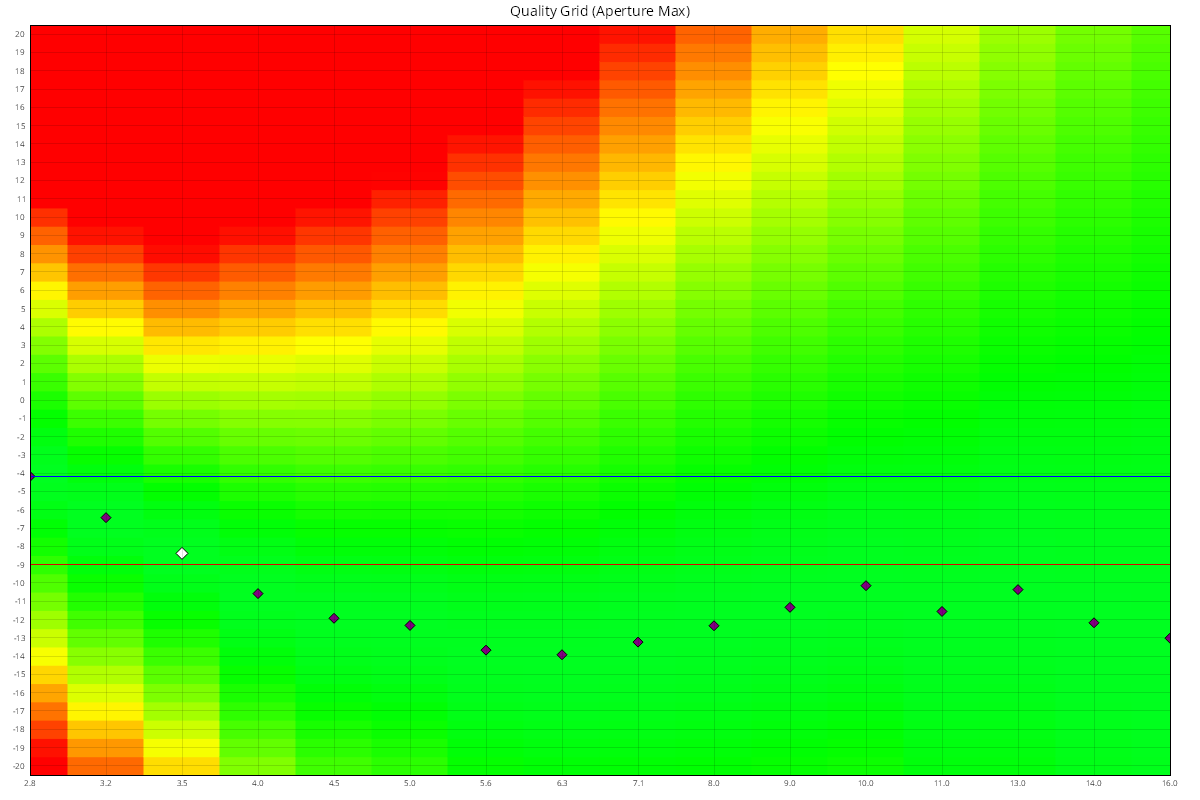Click the x-axis label '13.0'
Image resolution: width=1200 pixels, height=800 pixels.
click(x=1018, y=783)
